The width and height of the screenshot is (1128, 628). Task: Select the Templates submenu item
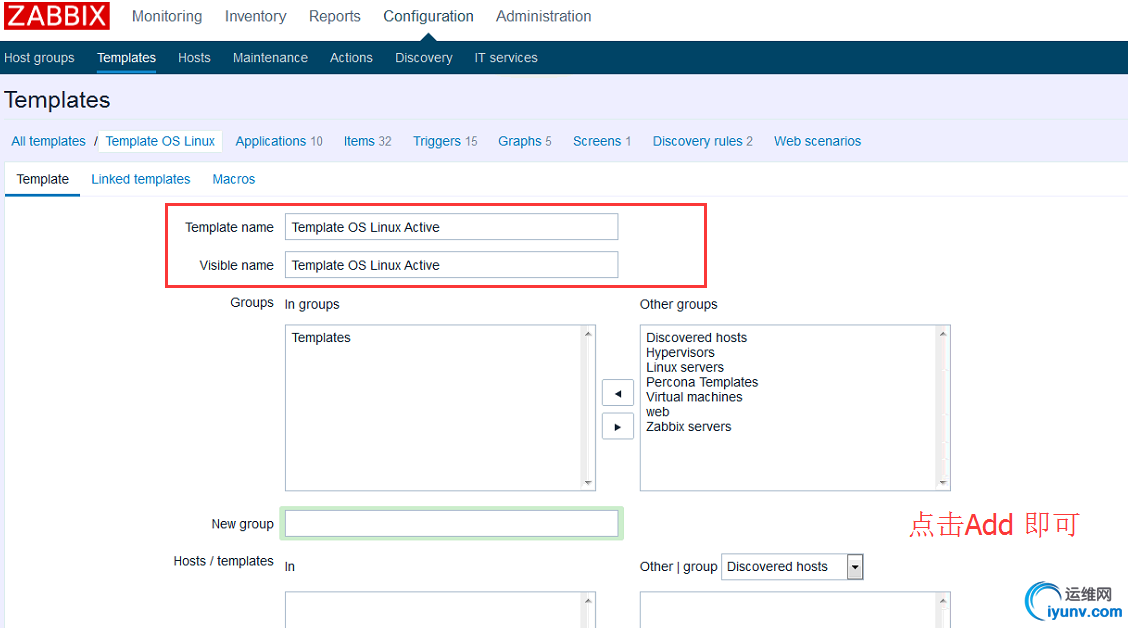[126, 58]
